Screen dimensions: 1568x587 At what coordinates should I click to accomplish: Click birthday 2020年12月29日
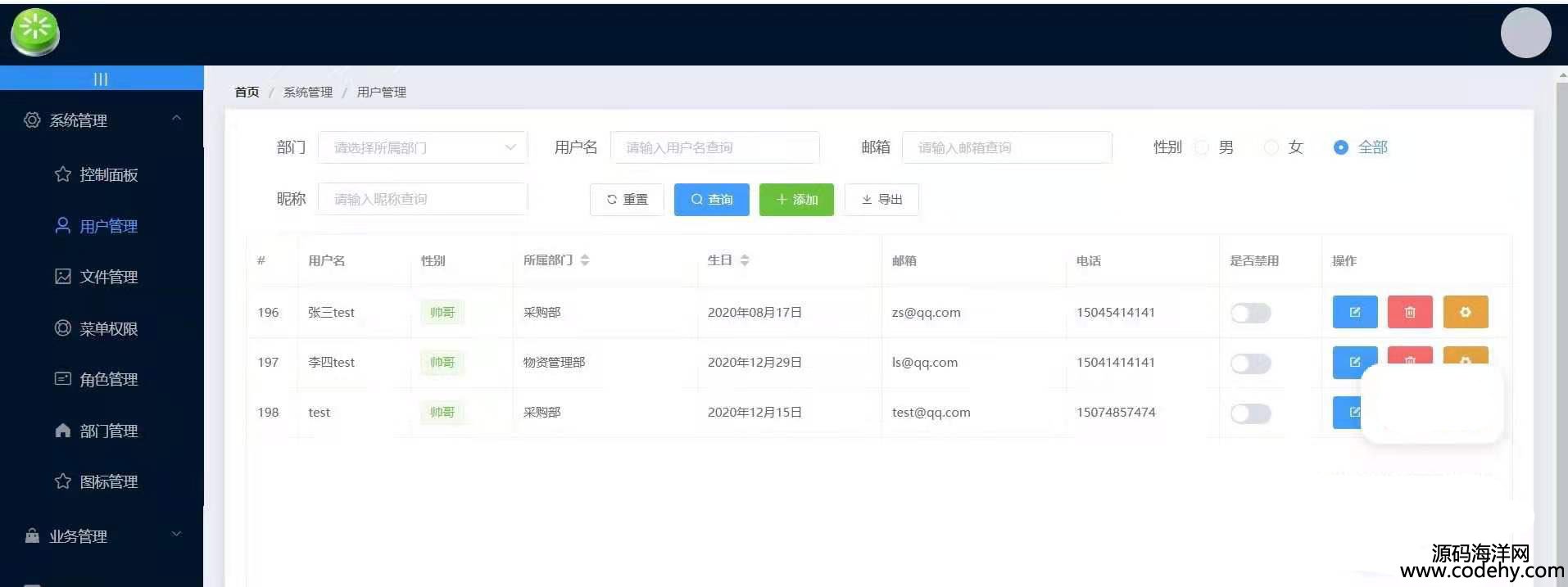pos(755,362)
